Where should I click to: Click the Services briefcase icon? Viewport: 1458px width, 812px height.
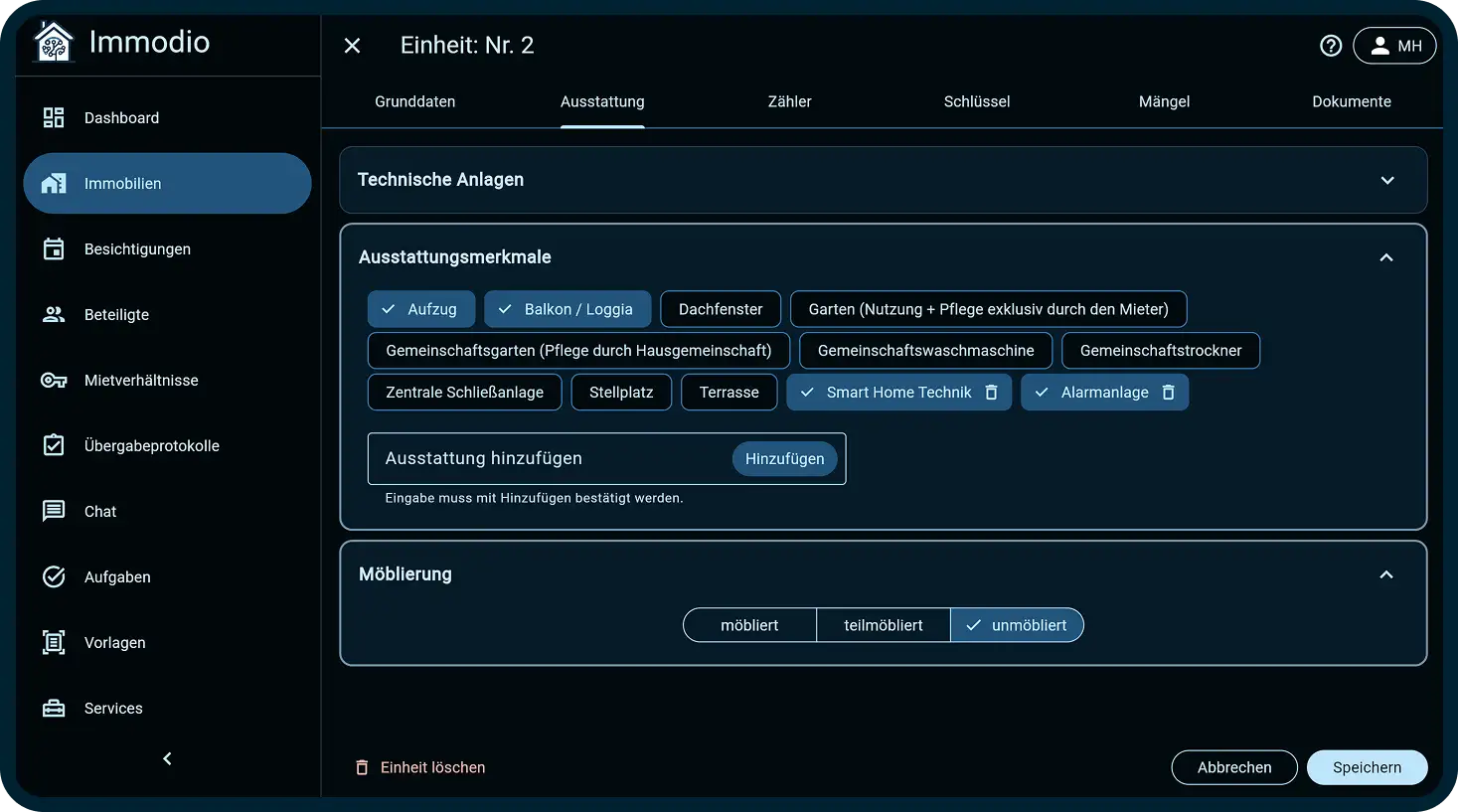tap(54, 708)
